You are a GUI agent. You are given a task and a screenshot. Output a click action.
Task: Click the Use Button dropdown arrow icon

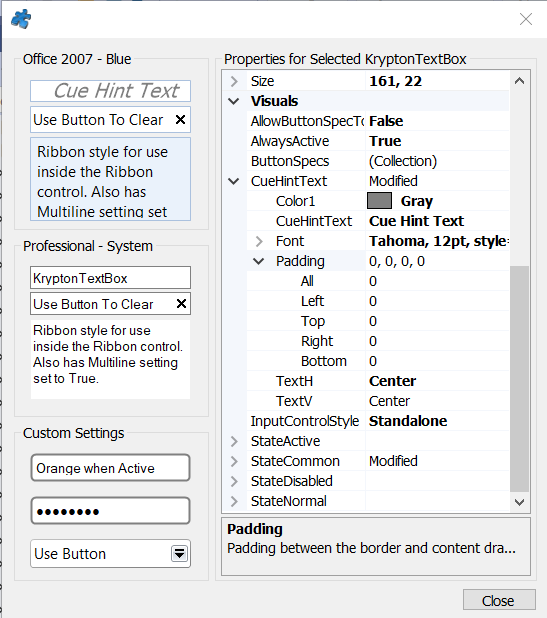(179, 554)
